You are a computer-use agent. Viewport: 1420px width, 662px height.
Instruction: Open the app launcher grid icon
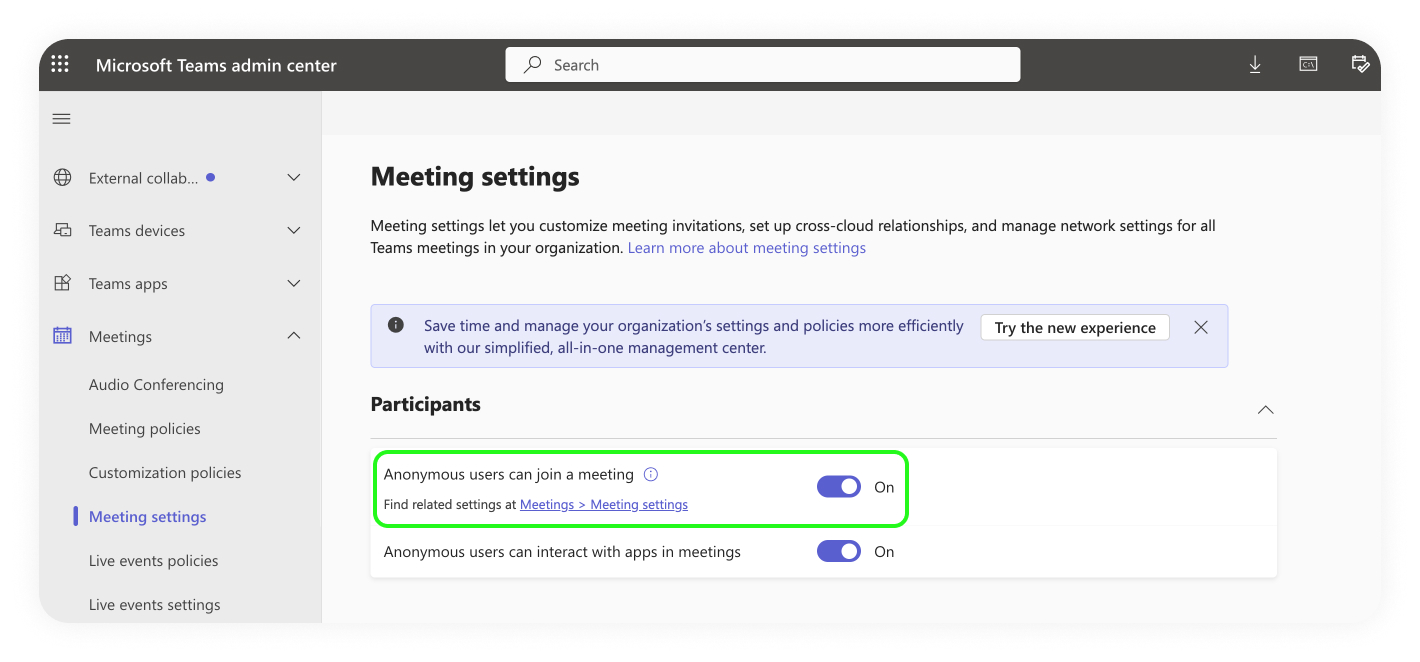pyautogui.click(x=60, y=64)
